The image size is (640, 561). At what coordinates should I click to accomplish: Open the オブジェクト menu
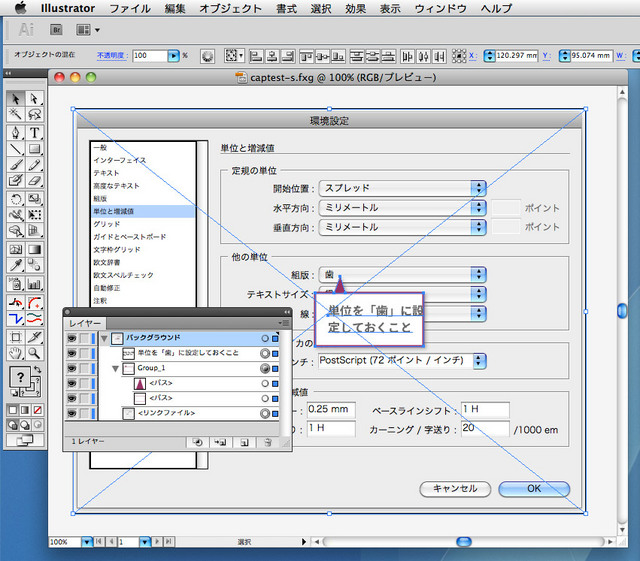click(x=231, y=8)
